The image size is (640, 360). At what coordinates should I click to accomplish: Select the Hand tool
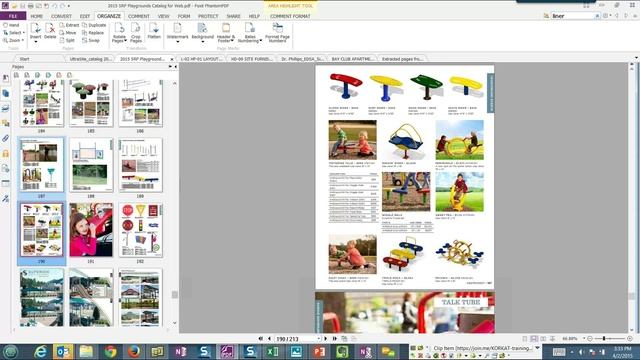(x=11, y=25)
